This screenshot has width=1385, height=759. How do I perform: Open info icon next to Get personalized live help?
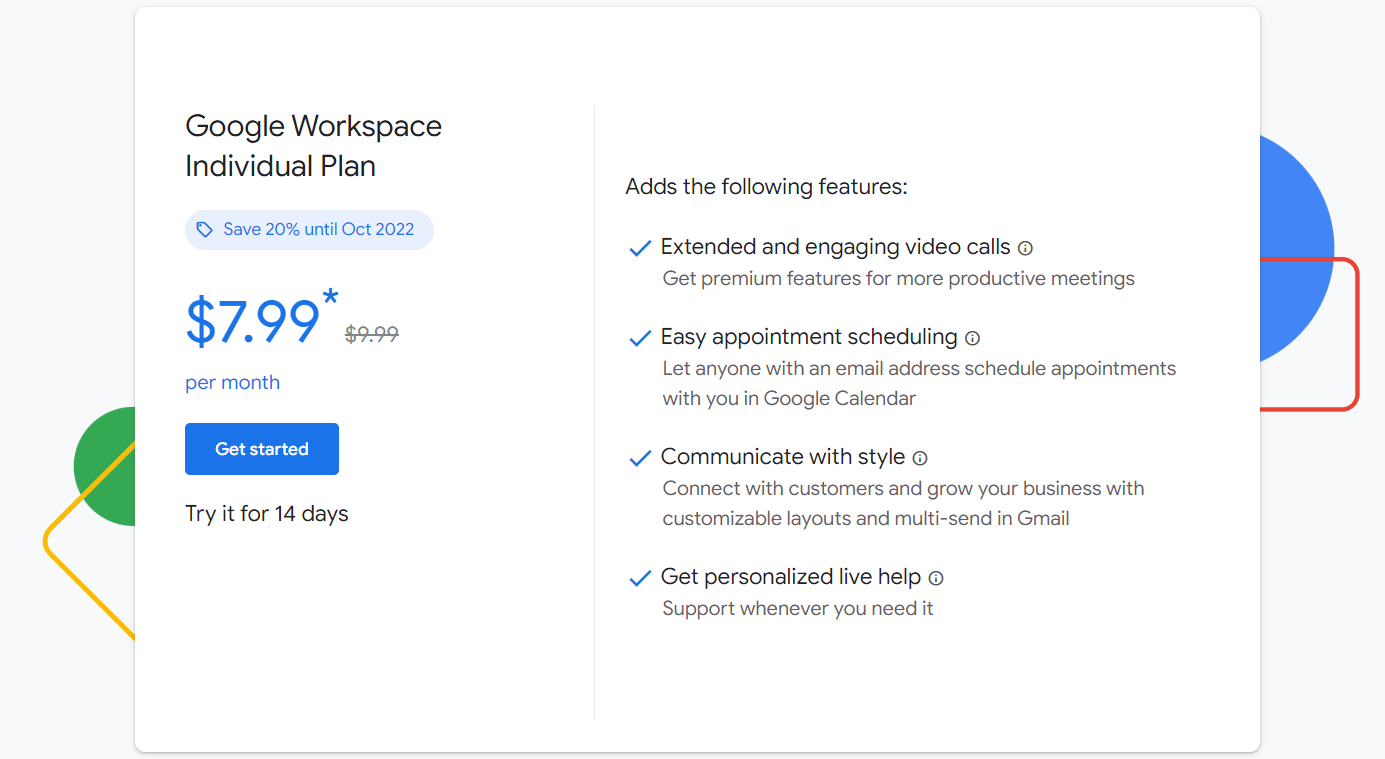(x=936, y=578)
